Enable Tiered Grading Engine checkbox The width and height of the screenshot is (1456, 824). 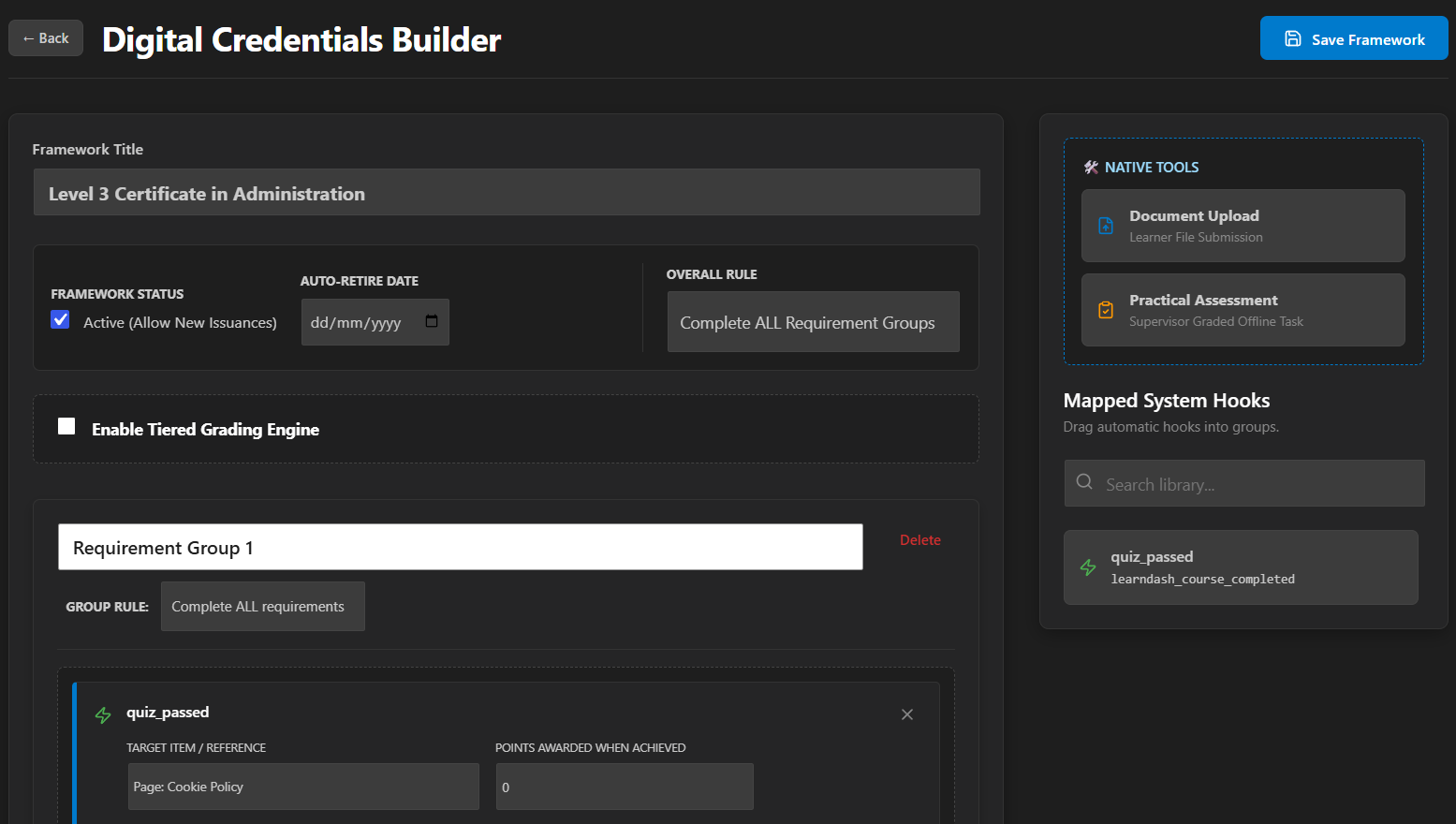pyautogui.click(x=66, y=427)
